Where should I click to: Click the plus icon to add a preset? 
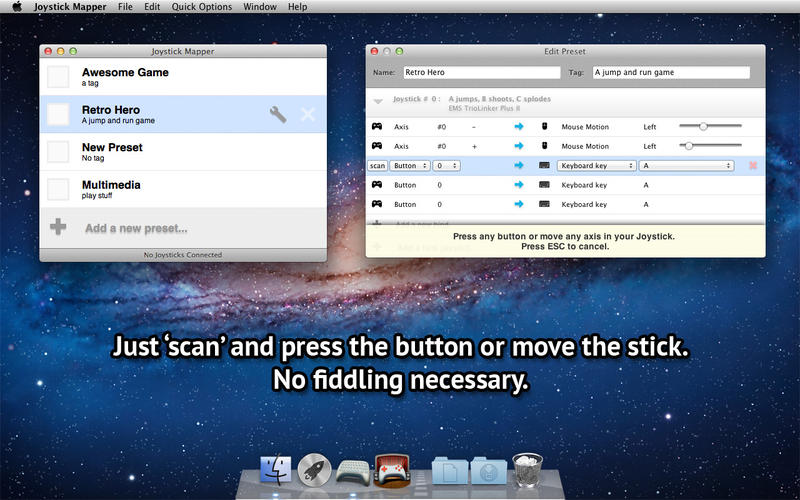click(x=58, y=227)
